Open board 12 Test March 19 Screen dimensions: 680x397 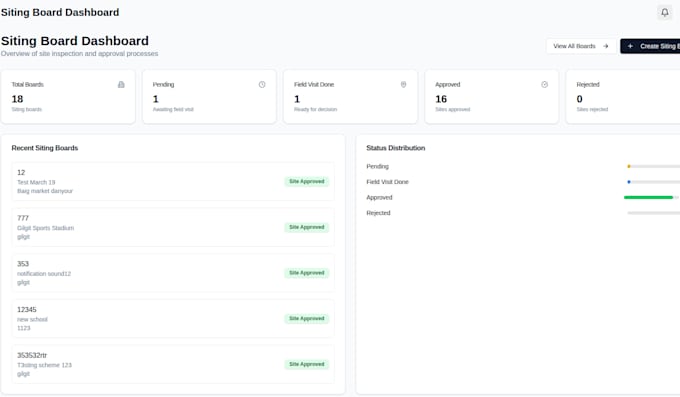pos(173,181)
